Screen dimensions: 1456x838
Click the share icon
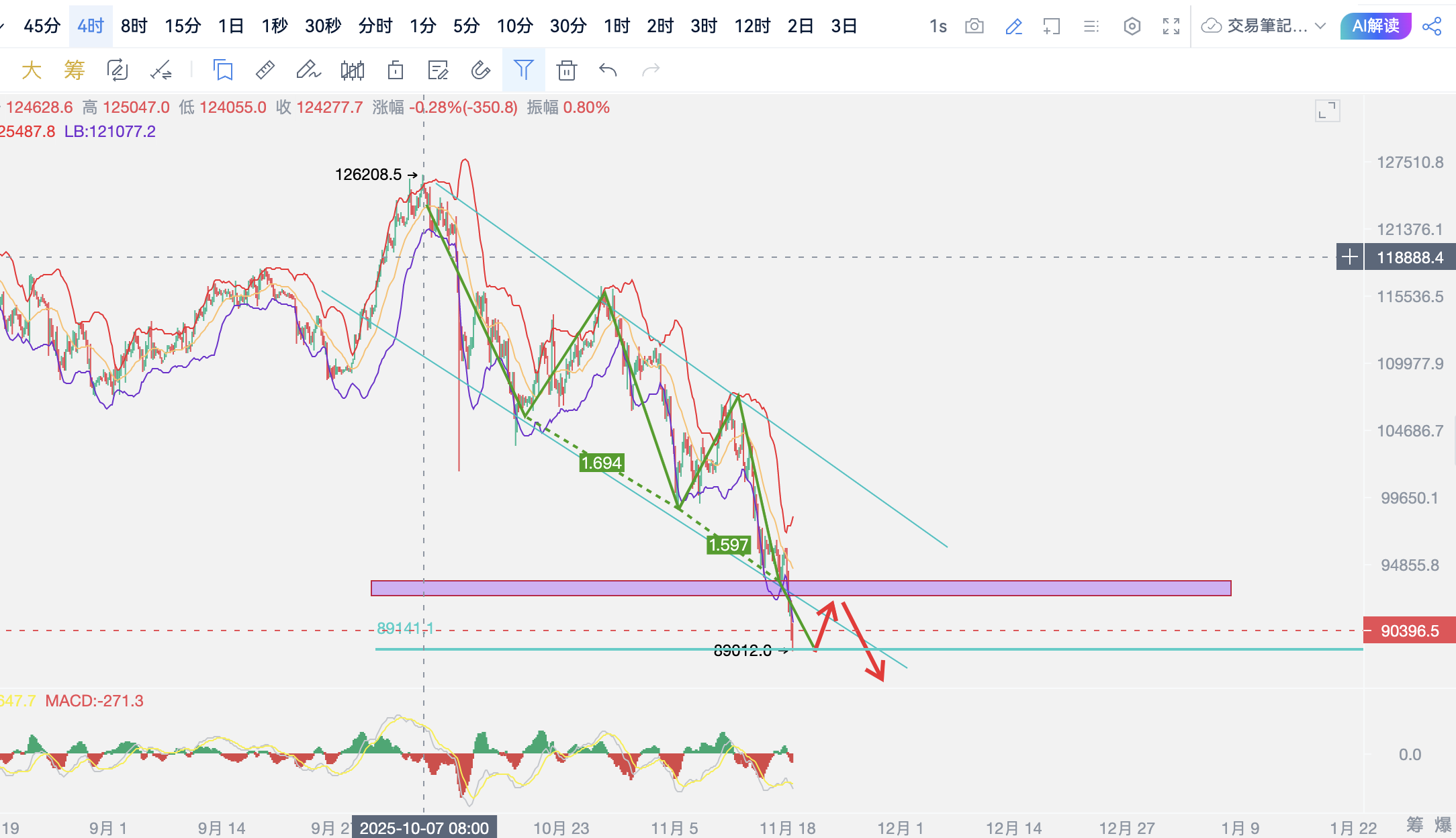coord(1432,26)
